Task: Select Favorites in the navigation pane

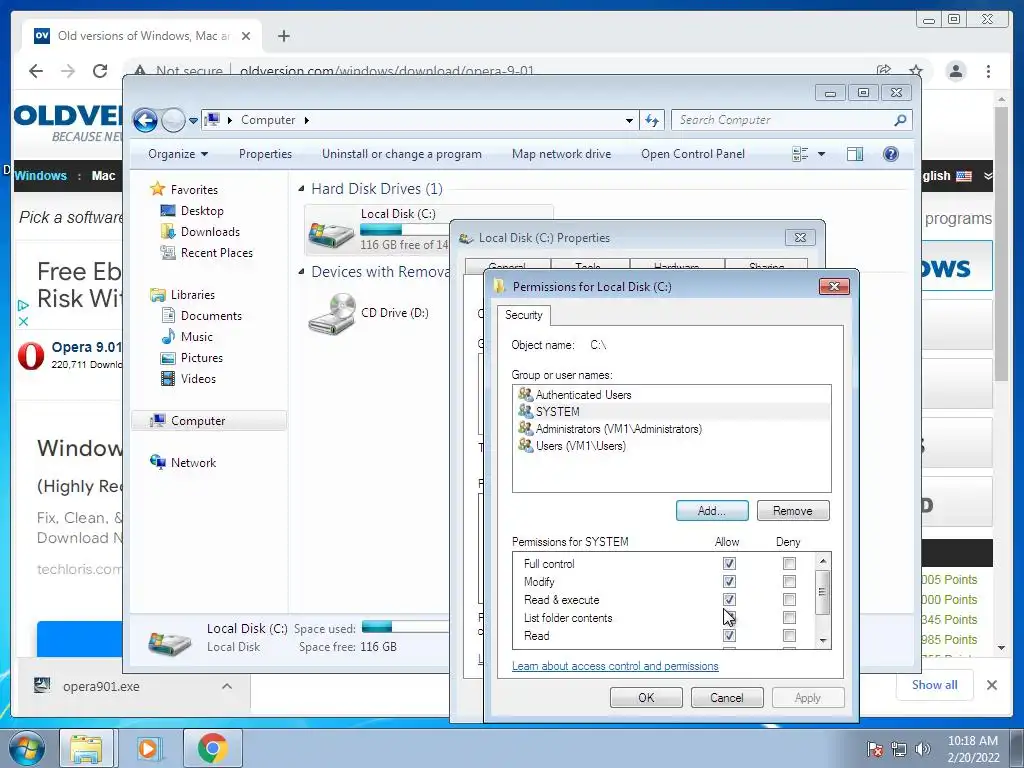Action: [194, 189]
